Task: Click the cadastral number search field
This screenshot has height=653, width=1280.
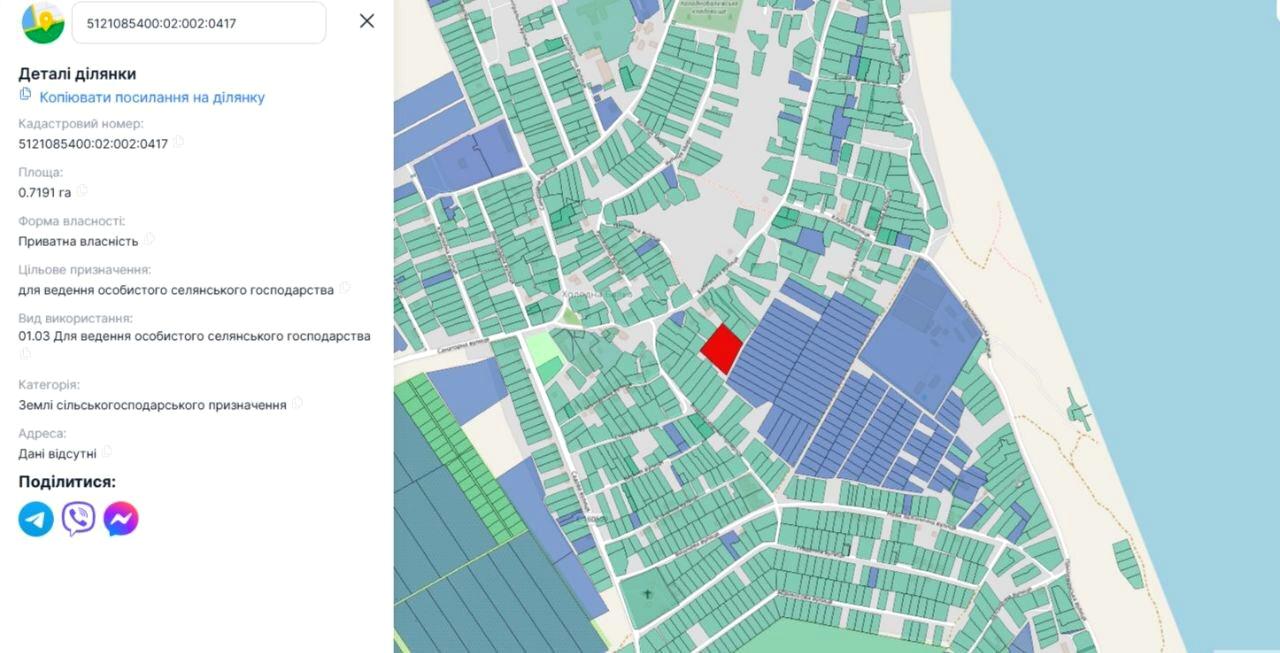Action: tap(198, 22)
